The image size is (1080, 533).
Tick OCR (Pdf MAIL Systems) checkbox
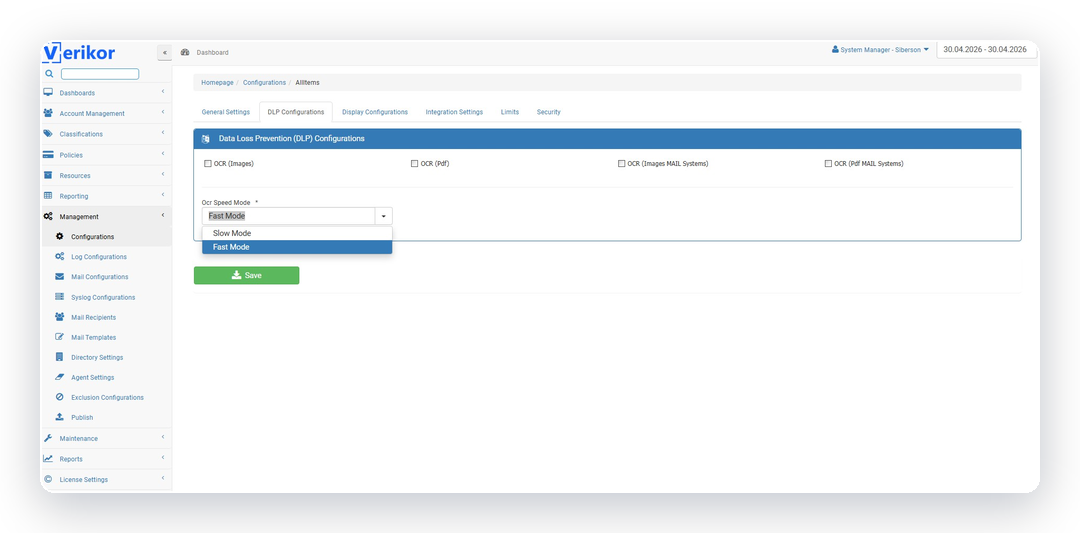[x=828, y=164]
